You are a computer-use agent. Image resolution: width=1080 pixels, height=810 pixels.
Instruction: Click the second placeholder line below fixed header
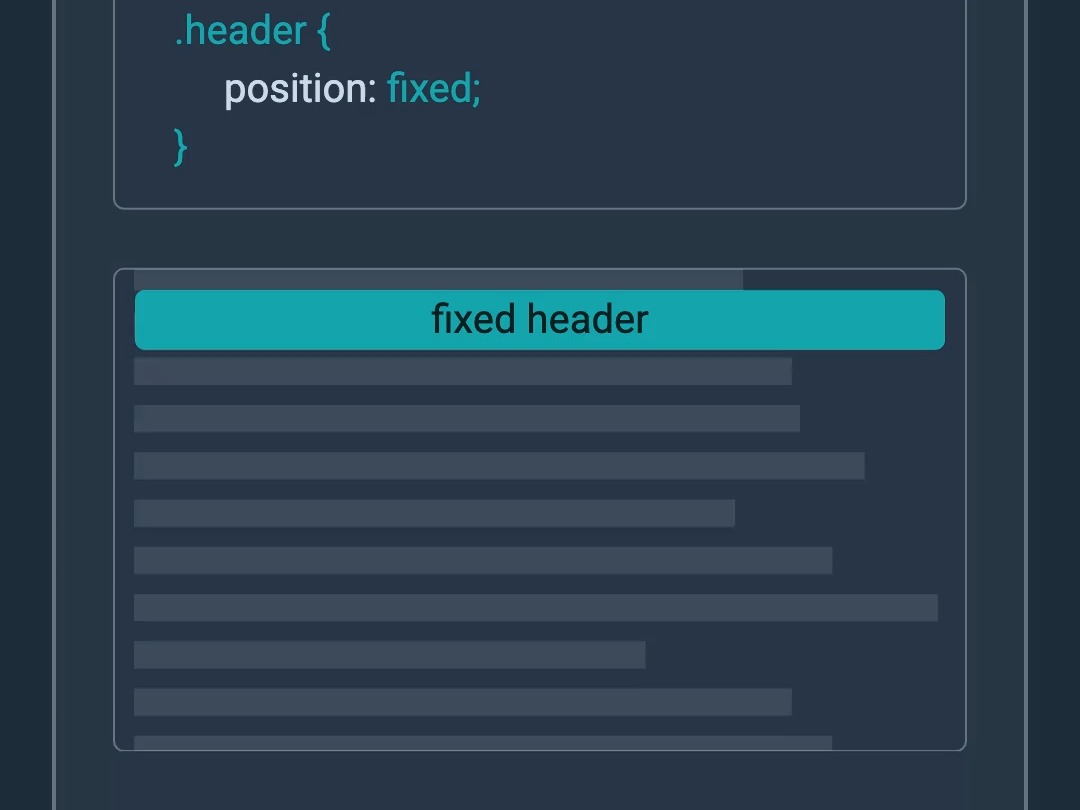(466, 419)
